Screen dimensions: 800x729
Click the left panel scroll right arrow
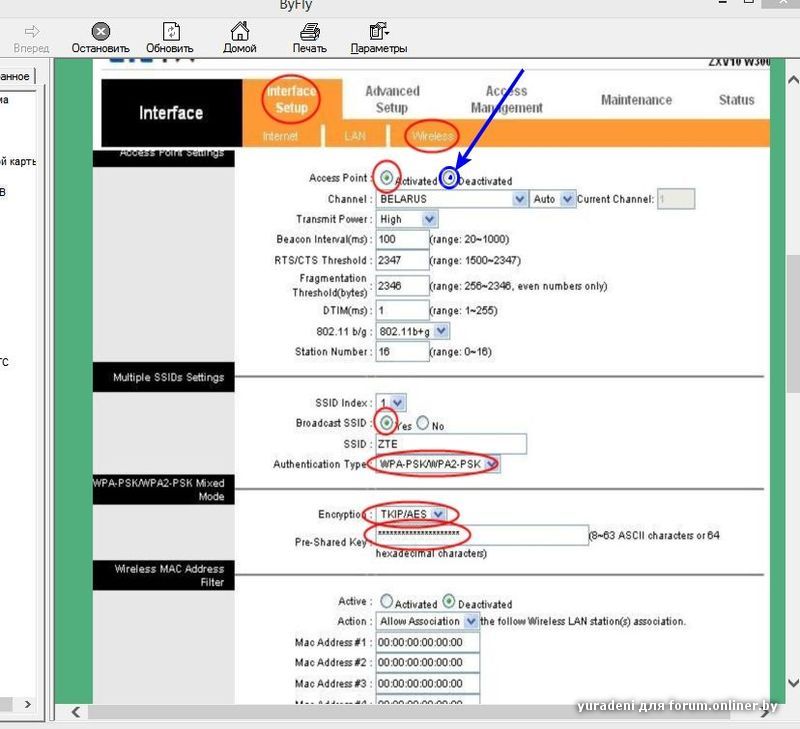click(28, 705)
